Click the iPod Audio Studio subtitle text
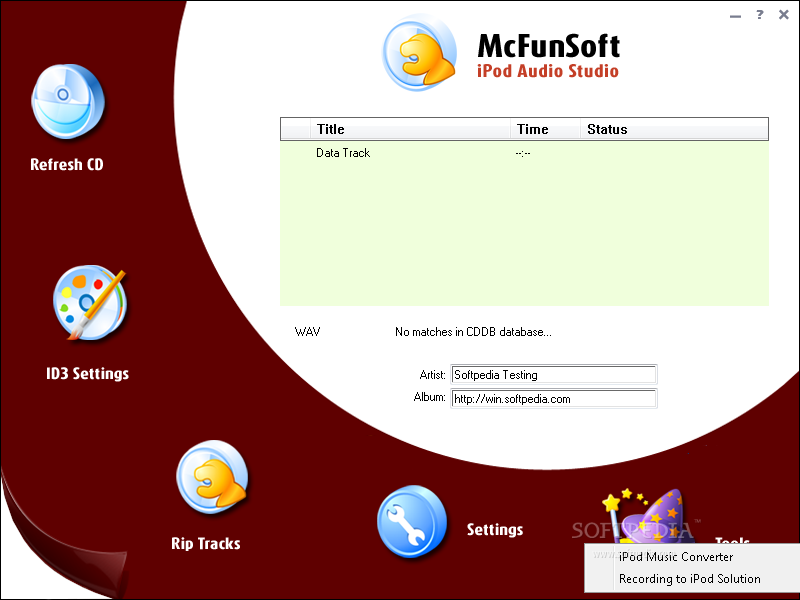The height and width of the screenshot is (600, 800). [x=548, y=71]
